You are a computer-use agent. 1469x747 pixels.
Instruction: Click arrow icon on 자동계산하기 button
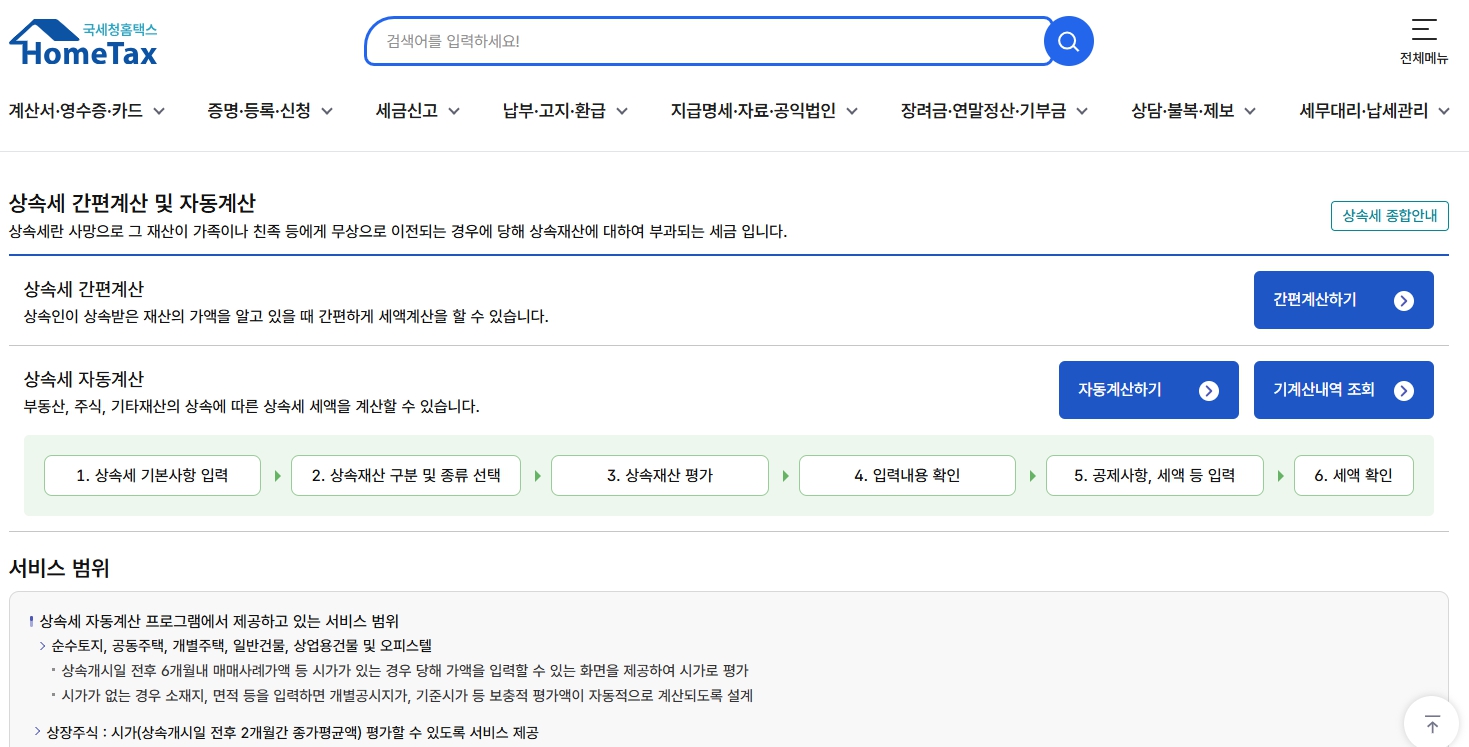click(1209, 390)
